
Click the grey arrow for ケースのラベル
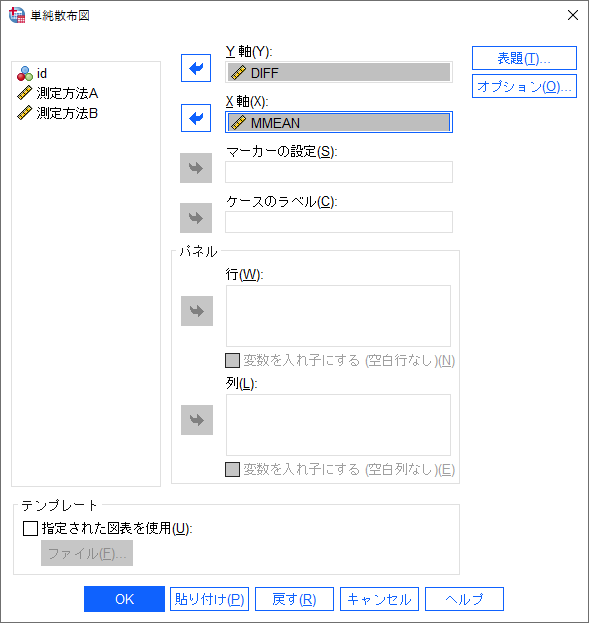coord(196,218)
